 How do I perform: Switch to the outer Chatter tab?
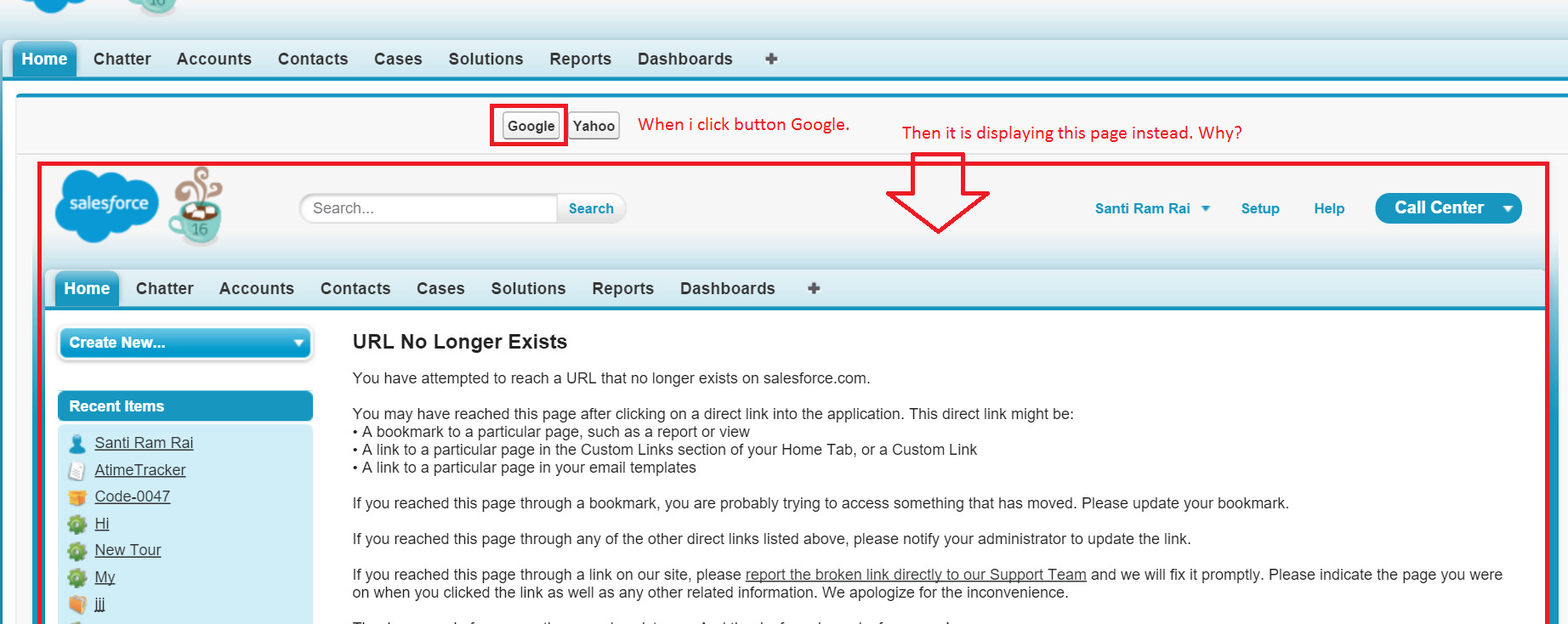[x=122, y=59]
